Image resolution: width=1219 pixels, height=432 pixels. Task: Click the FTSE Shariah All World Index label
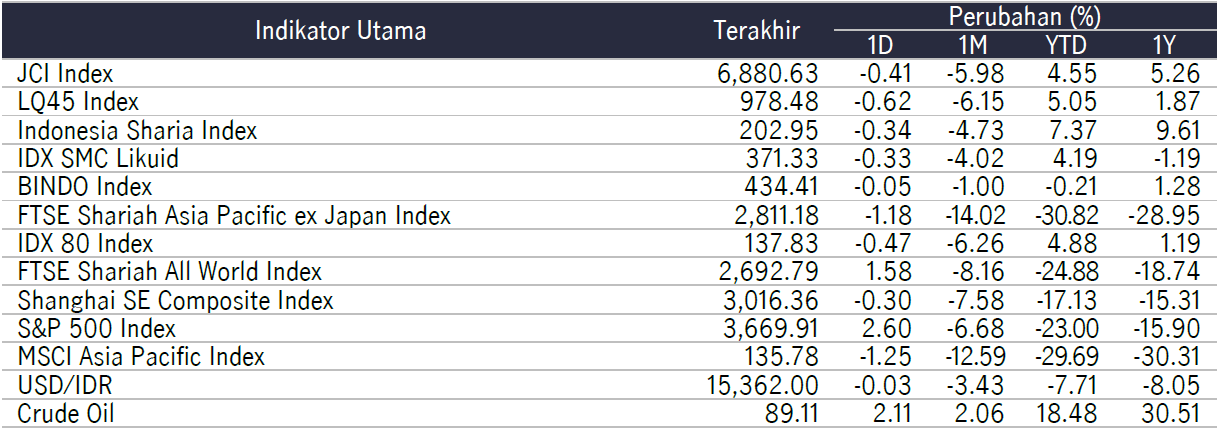(170, 271)
